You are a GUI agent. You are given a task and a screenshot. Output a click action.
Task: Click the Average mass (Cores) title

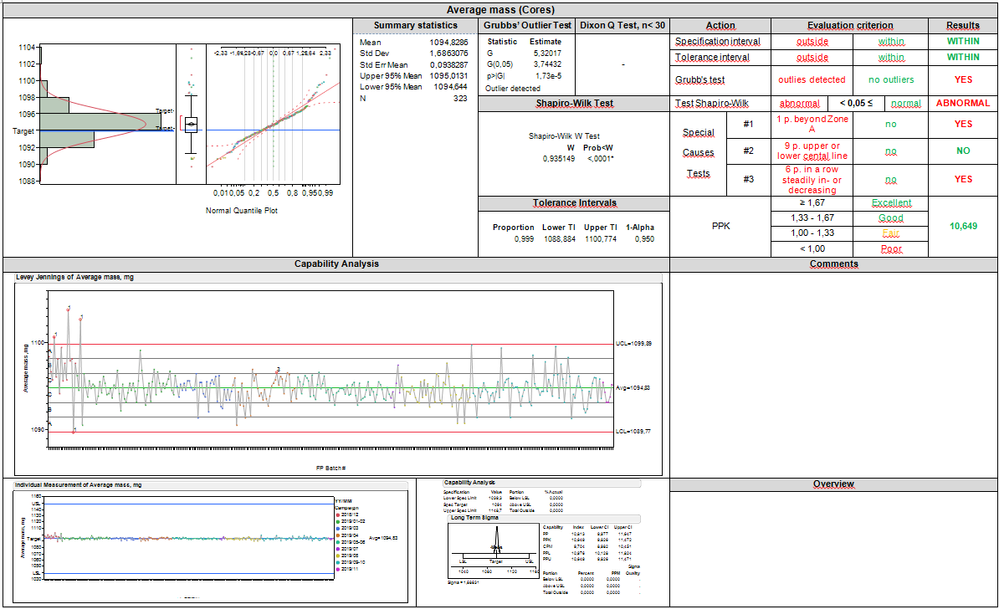tap(500, 9)
